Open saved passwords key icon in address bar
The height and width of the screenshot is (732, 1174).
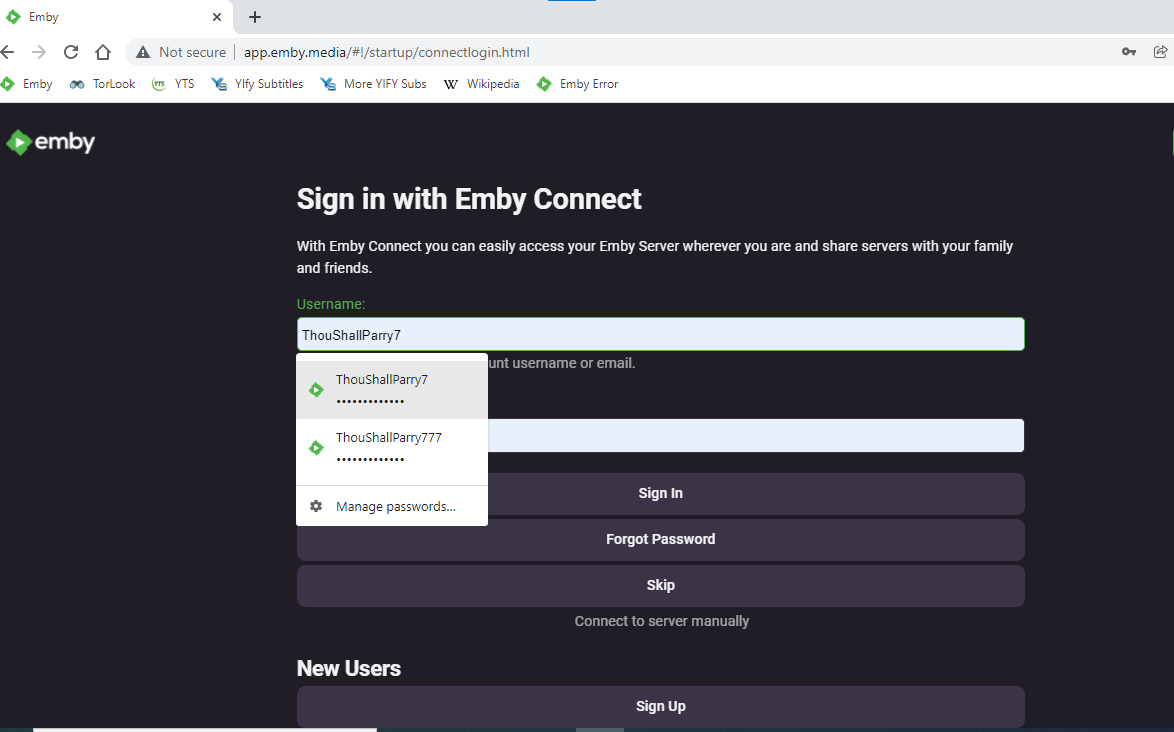(1128, 52)
